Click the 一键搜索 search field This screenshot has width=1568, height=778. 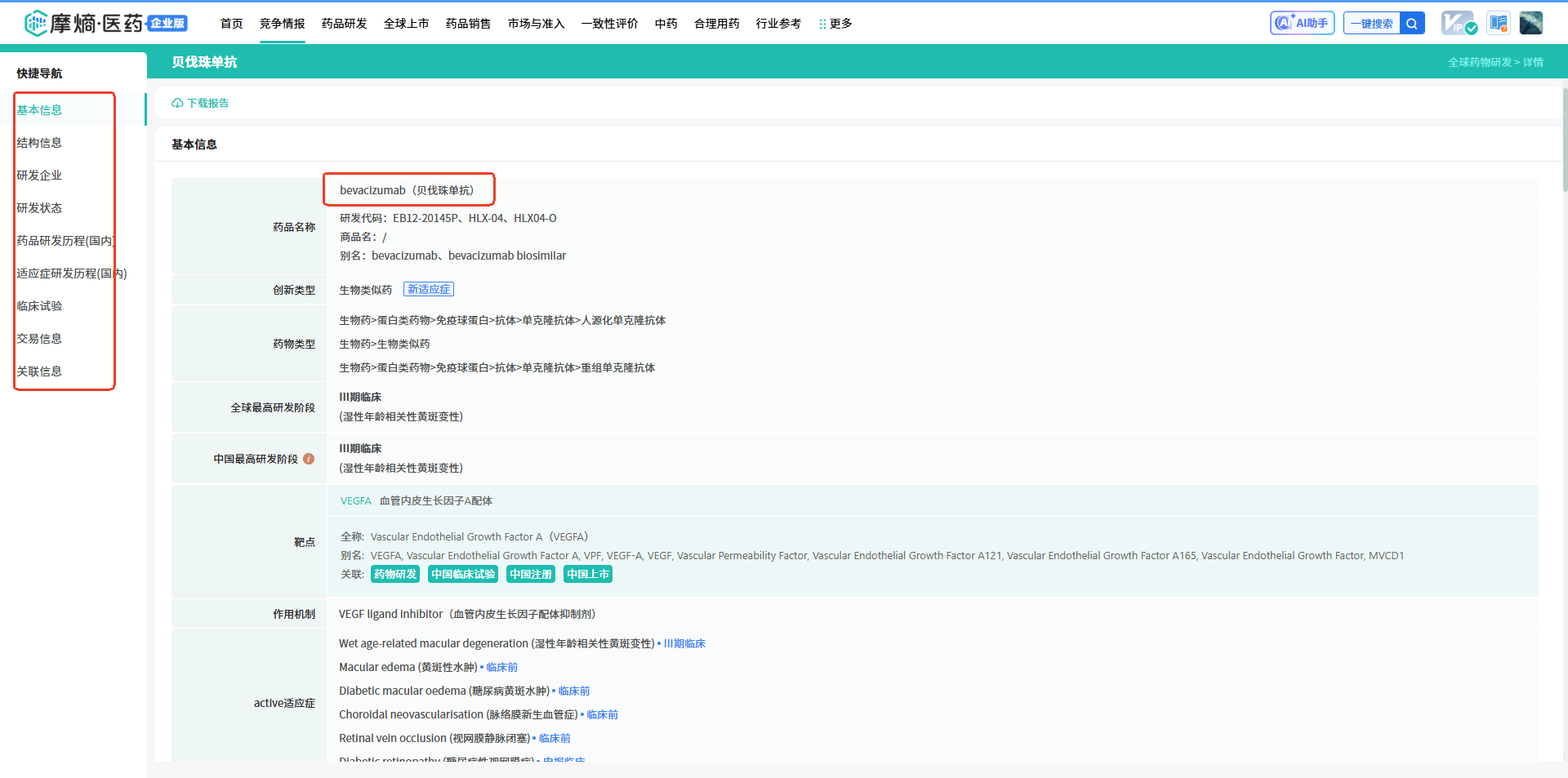point(1372,23)
